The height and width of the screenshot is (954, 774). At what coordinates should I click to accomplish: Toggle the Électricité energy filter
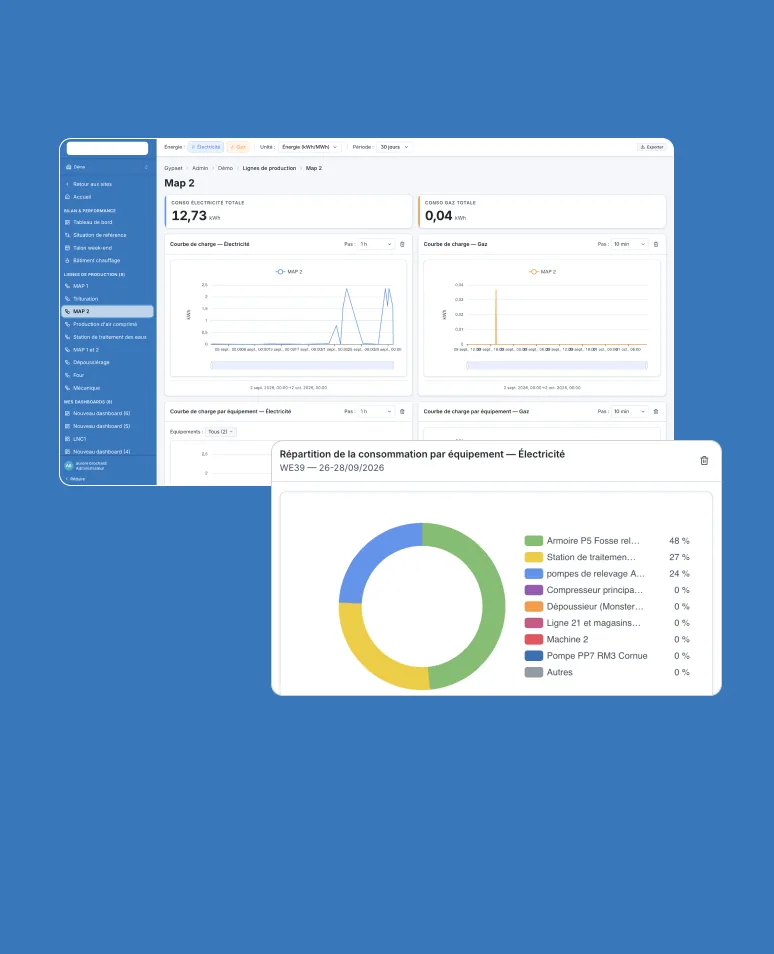tap(206, 147)
